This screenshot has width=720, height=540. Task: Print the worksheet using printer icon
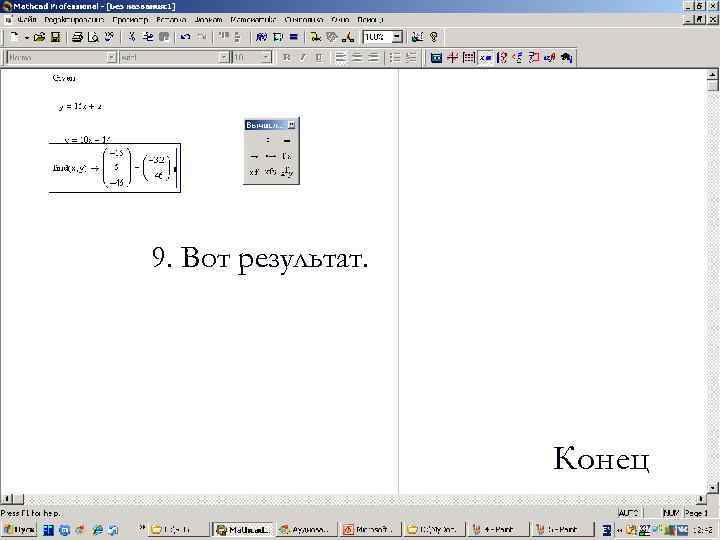77,37
